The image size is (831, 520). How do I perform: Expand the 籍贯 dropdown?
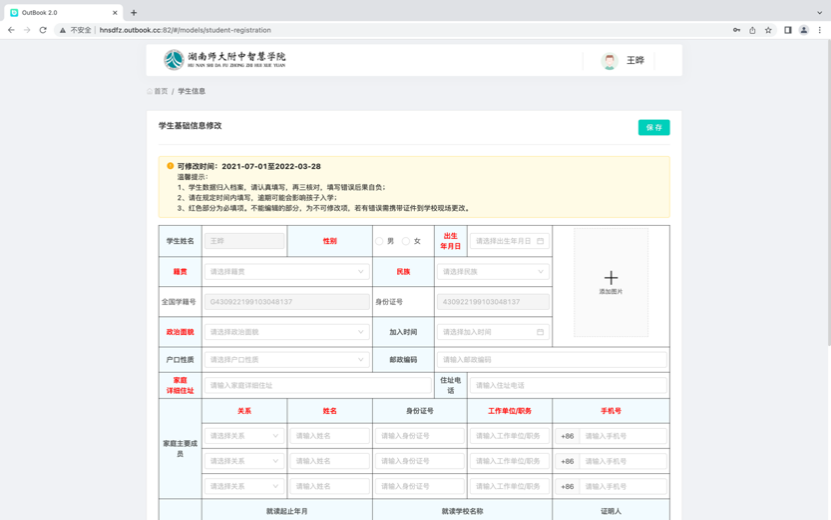(x=286, y=271)
